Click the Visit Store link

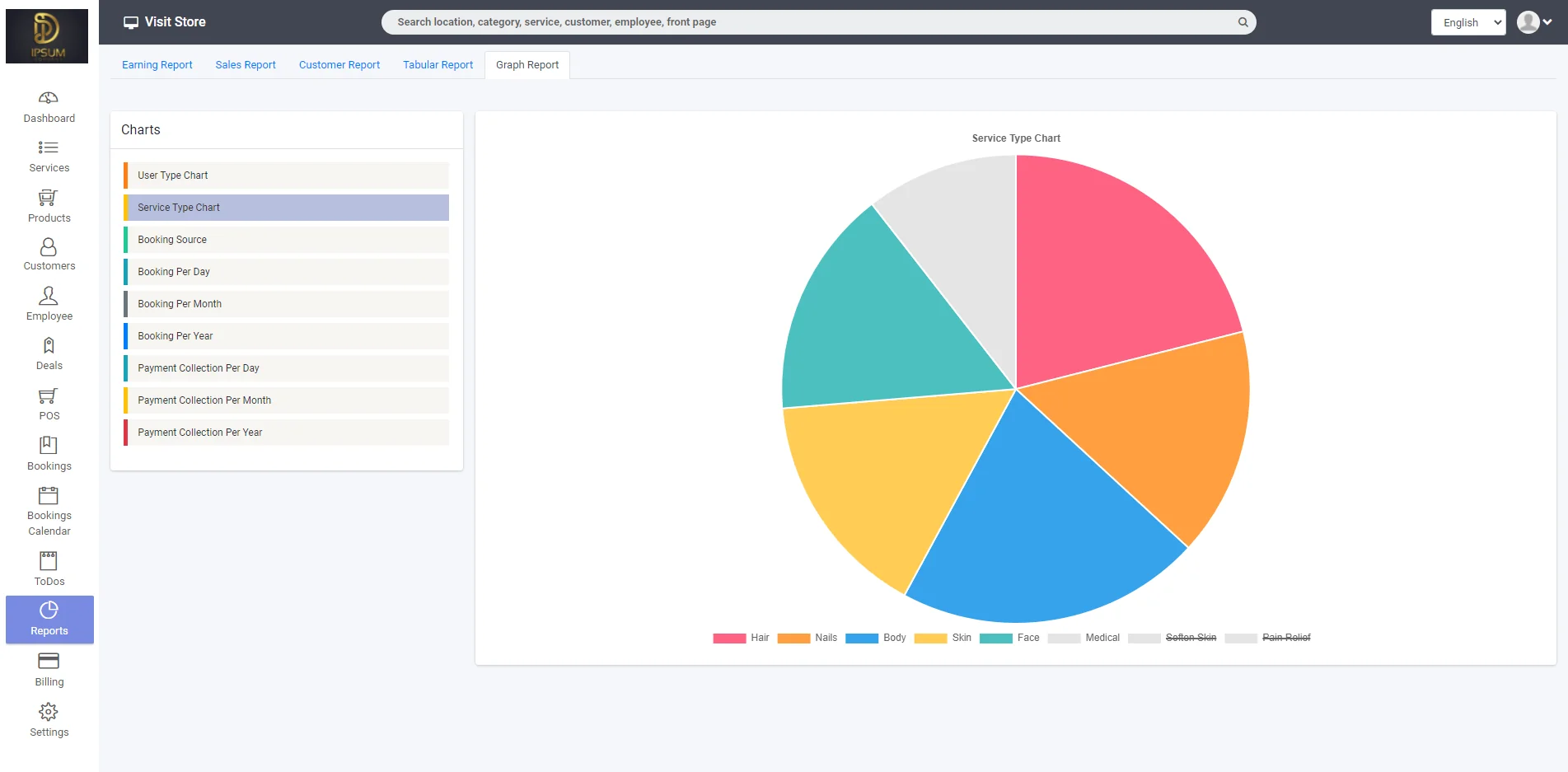pyautogui.click(x=165, y=22)
